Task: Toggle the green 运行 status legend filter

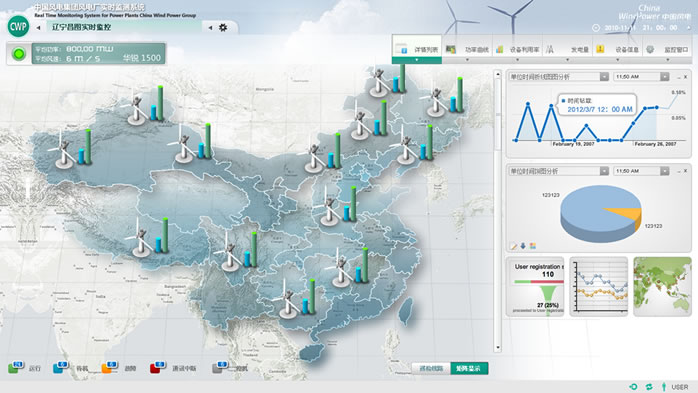Action: click(x=14, y=367)
